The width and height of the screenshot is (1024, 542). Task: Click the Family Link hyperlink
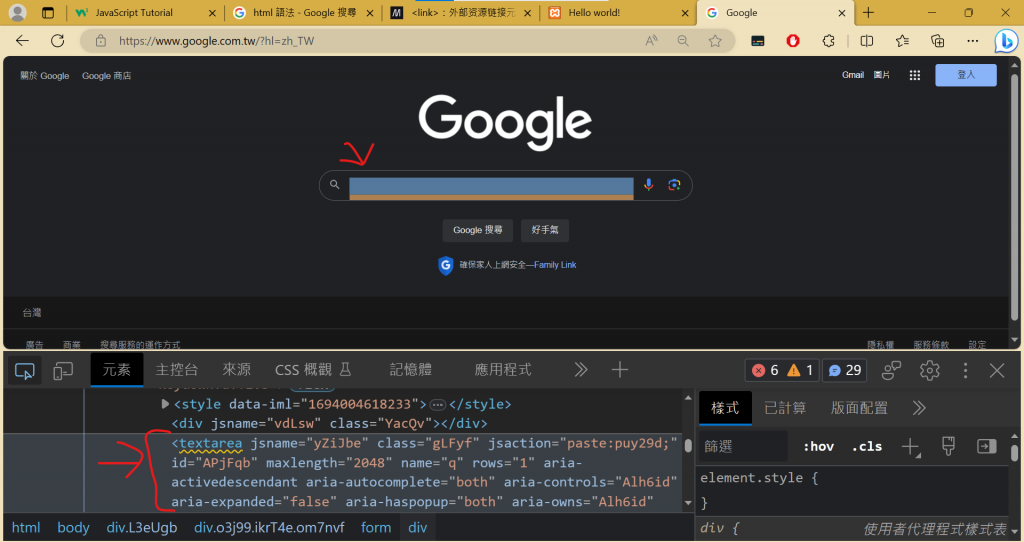[x=555, y=264]
